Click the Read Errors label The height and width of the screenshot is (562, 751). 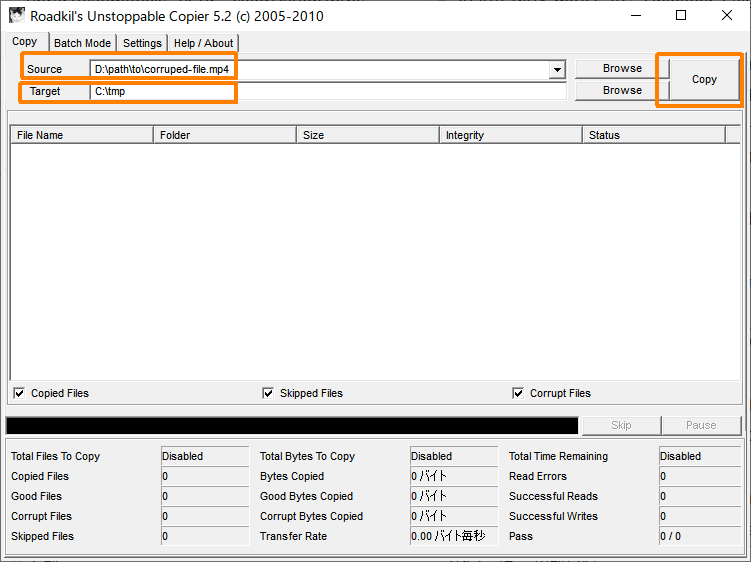pyautogui.click(x=538, y=476)
